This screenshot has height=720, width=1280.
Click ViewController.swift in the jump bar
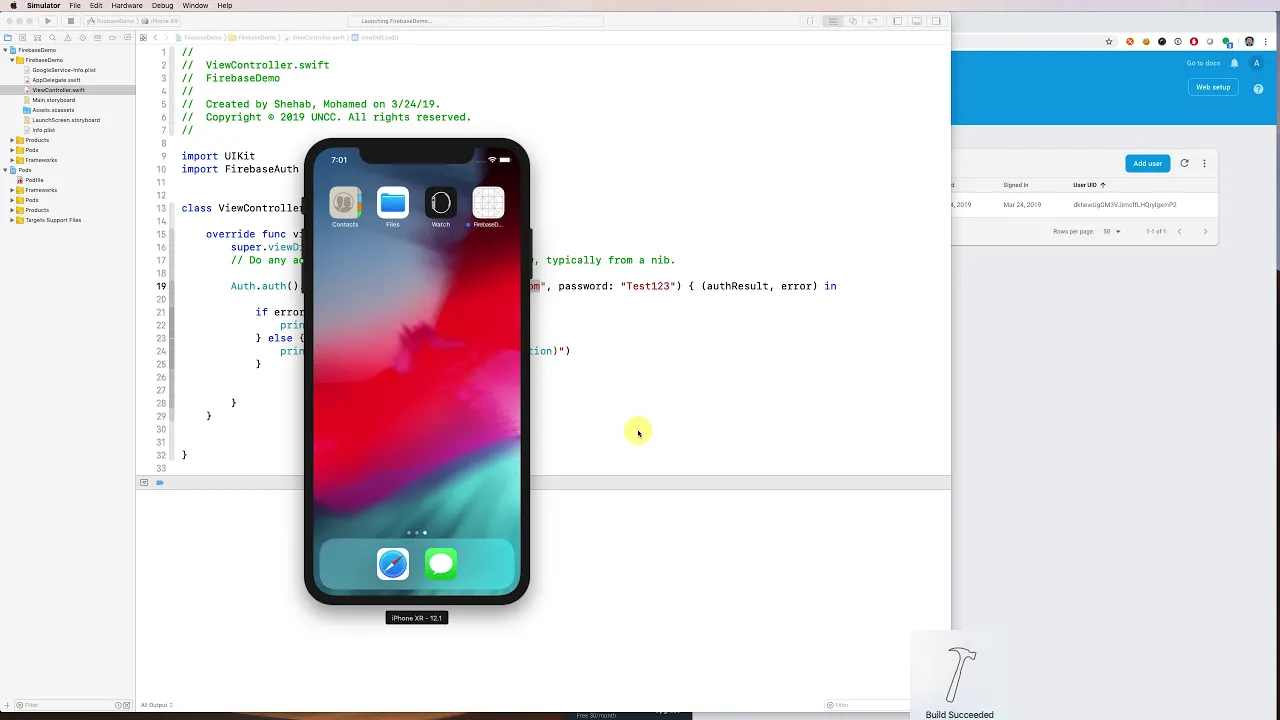click(317, 38)
